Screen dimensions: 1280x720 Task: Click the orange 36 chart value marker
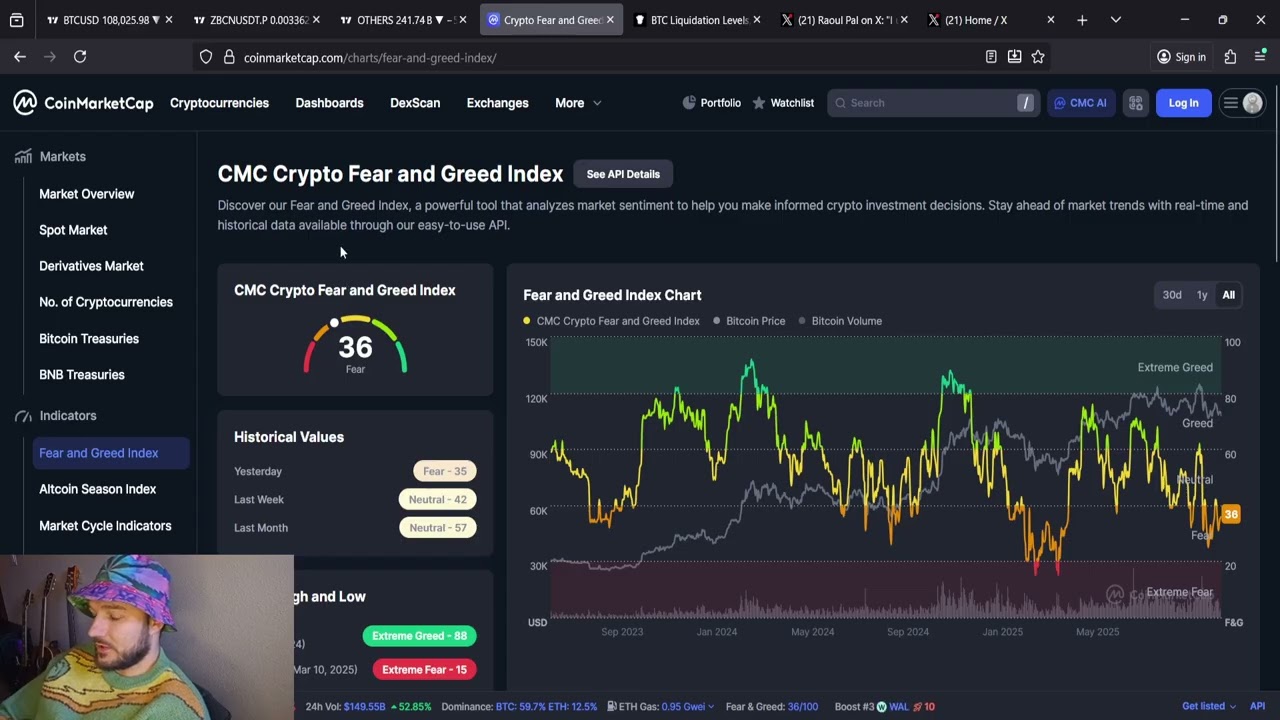[x=1230, y=514]
